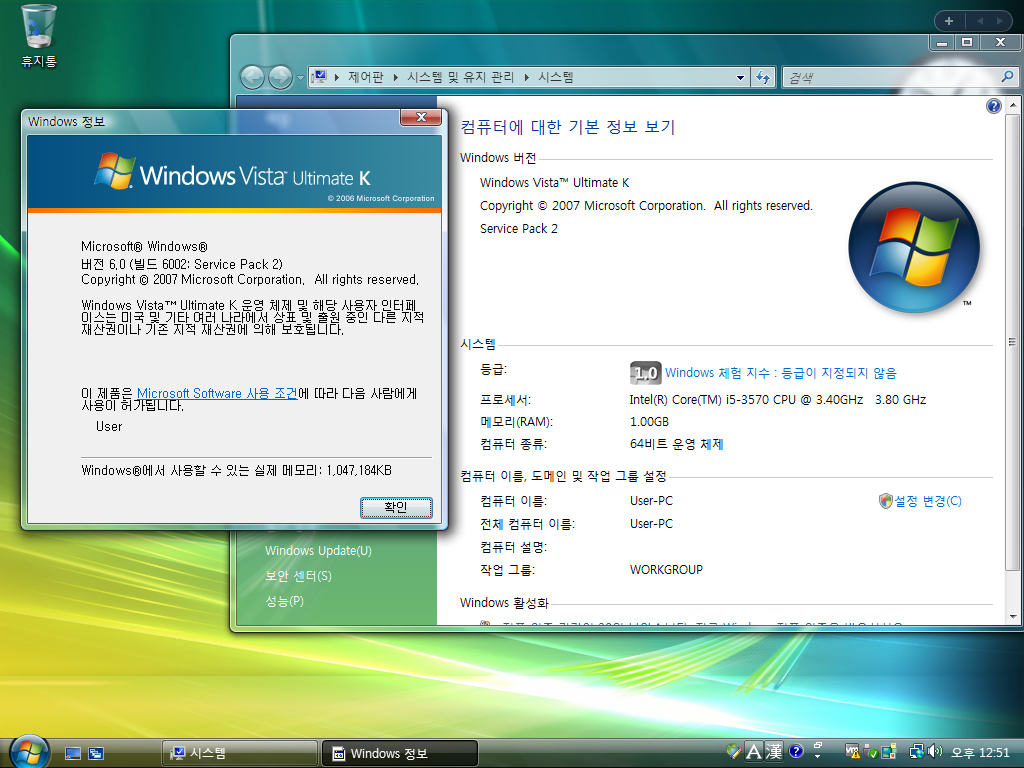Click the search magnifier icon

pyautogui.click(x=1008, y=77)
